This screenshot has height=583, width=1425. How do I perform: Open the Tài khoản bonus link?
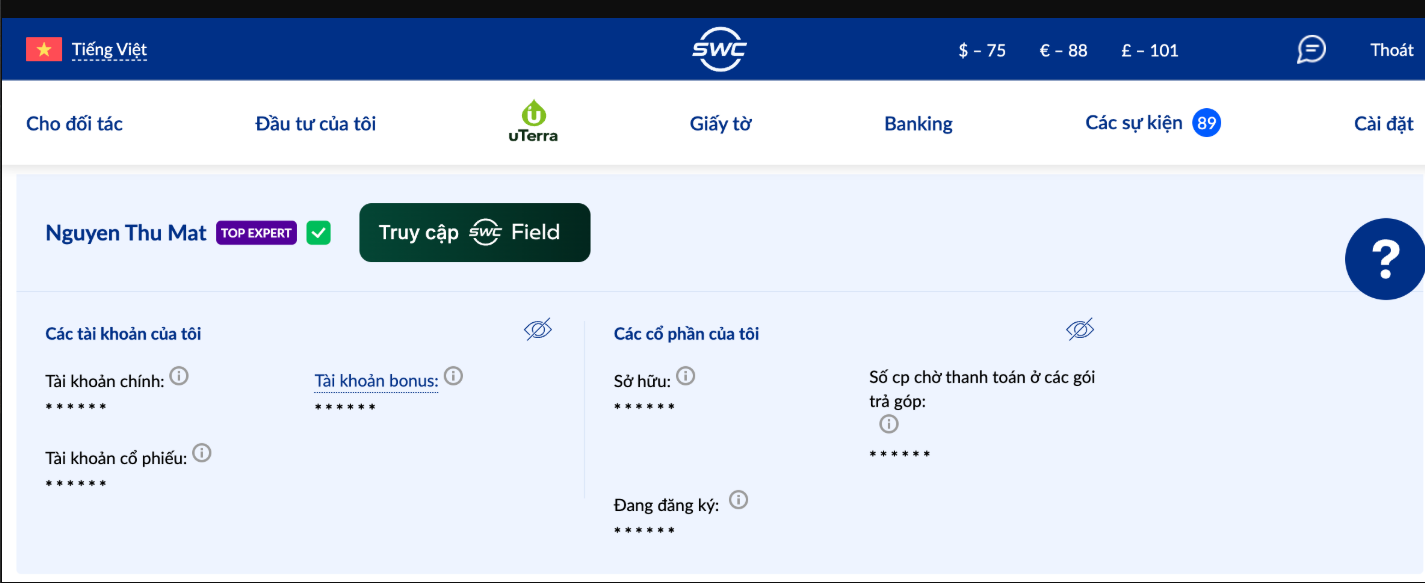tap(376, 381)
